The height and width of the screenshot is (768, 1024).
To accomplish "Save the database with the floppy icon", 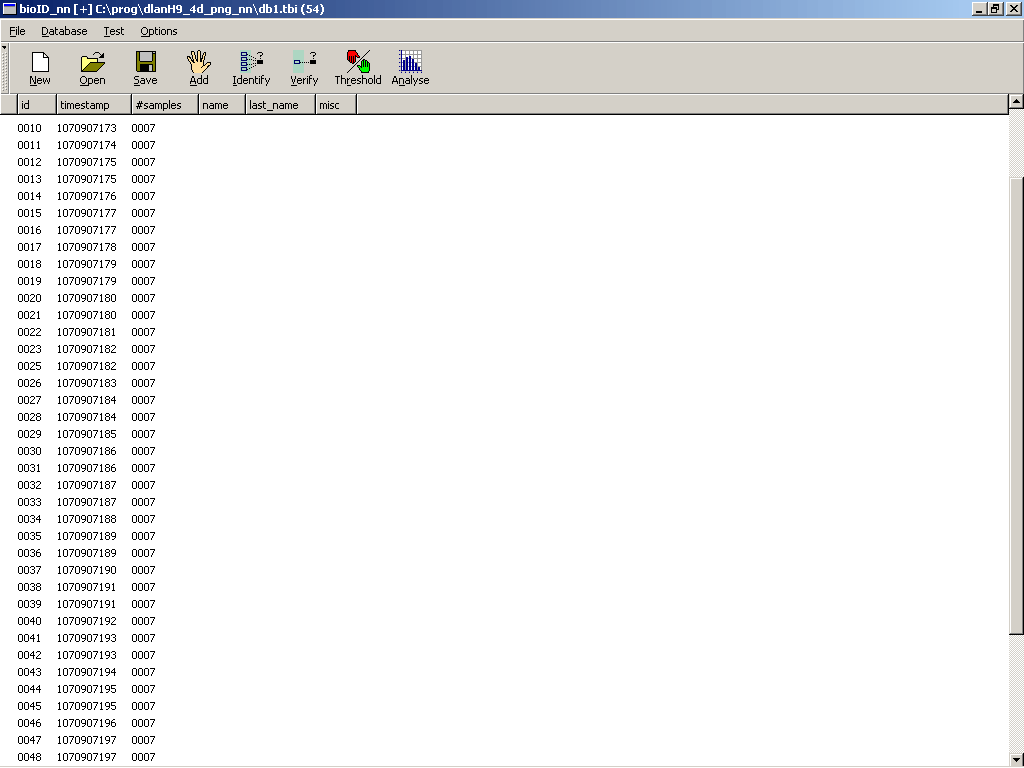I will click(145, 67).
